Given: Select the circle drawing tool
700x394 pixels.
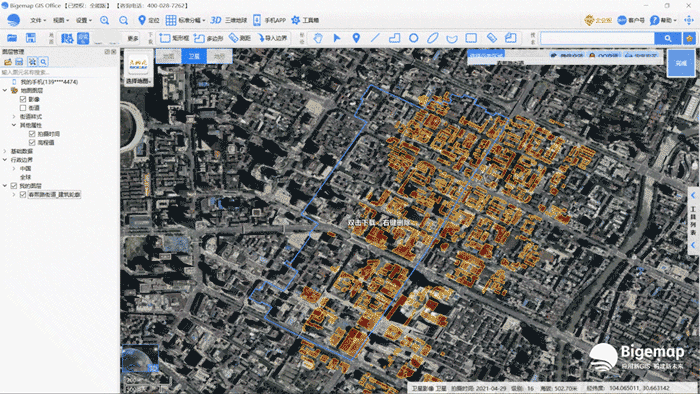Looking at the screenshot, I should [x=413, y=38].
